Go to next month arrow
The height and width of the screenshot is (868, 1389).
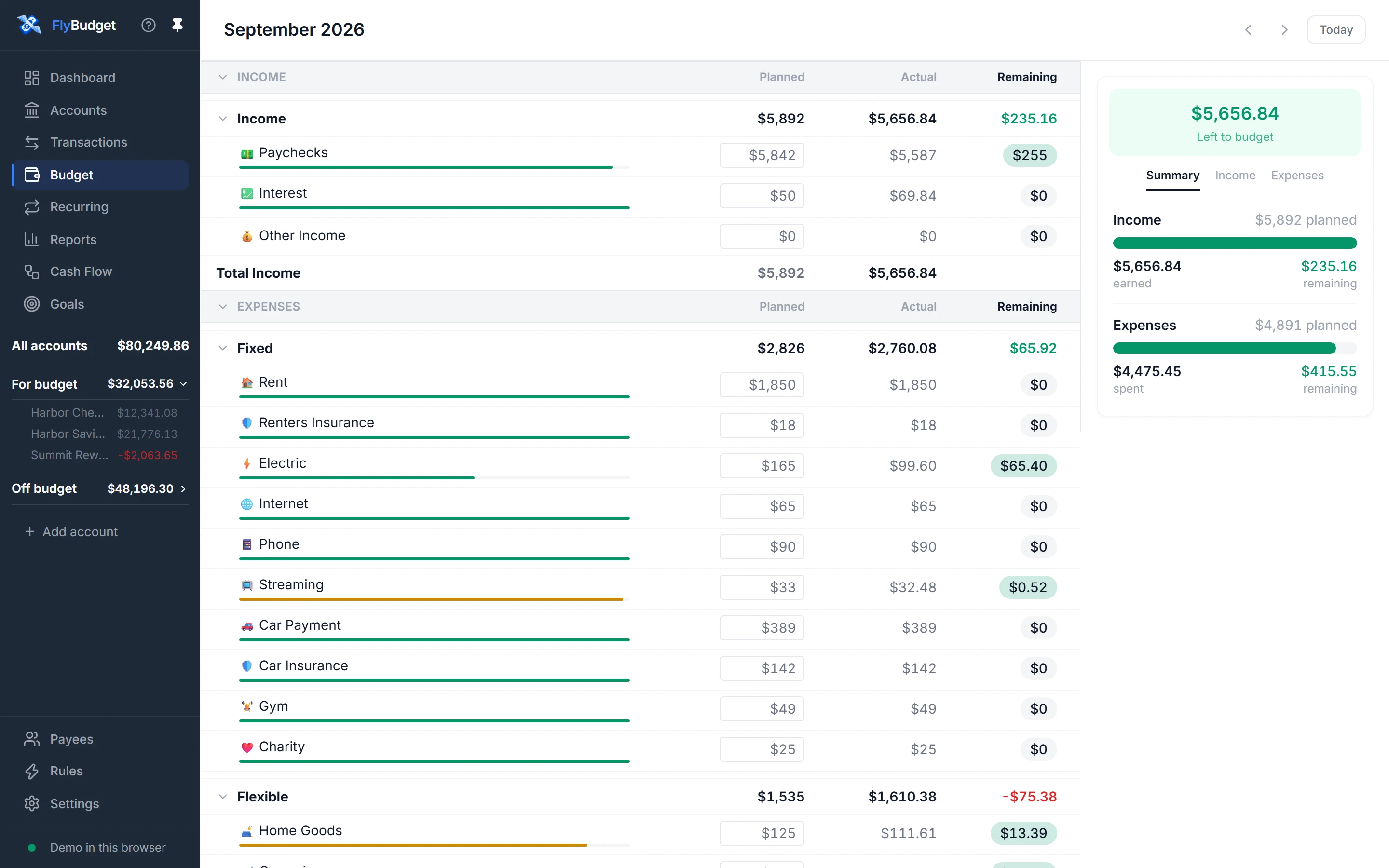click(1284, 30)
